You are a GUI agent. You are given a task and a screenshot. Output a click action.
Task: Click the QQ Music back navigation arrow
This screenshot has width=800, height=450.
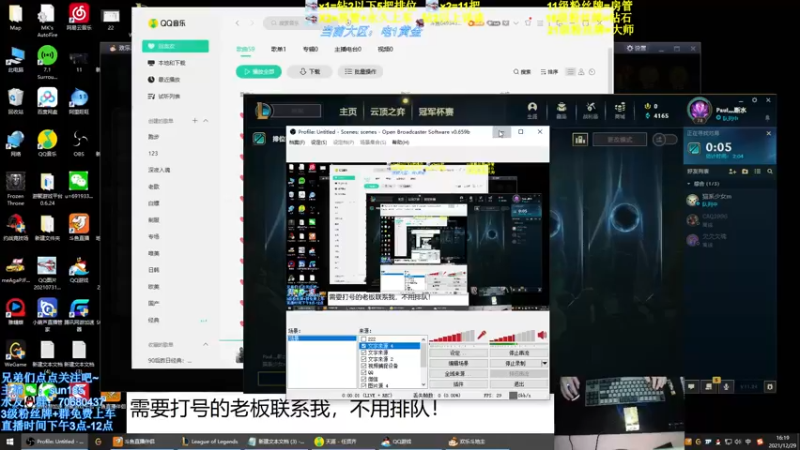pos(238,23)
